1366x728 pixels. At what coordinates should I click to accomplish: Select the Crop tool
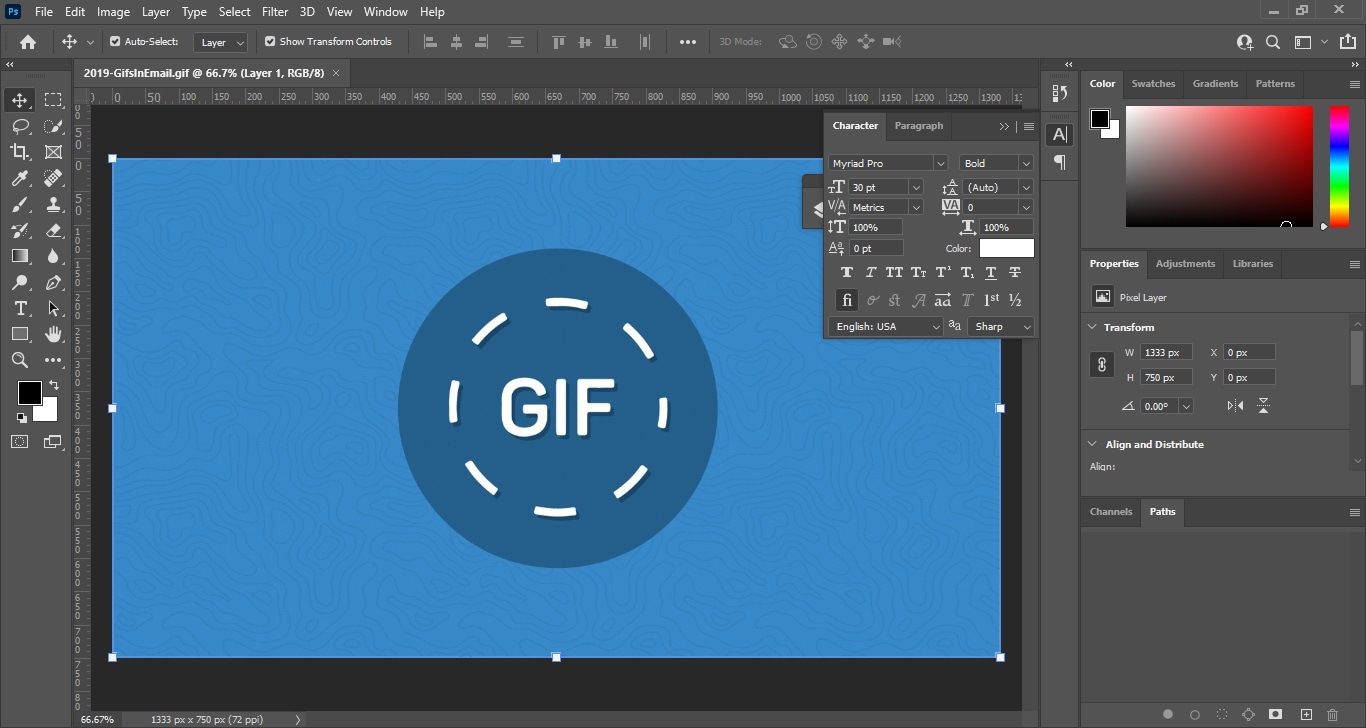[20, 152]
